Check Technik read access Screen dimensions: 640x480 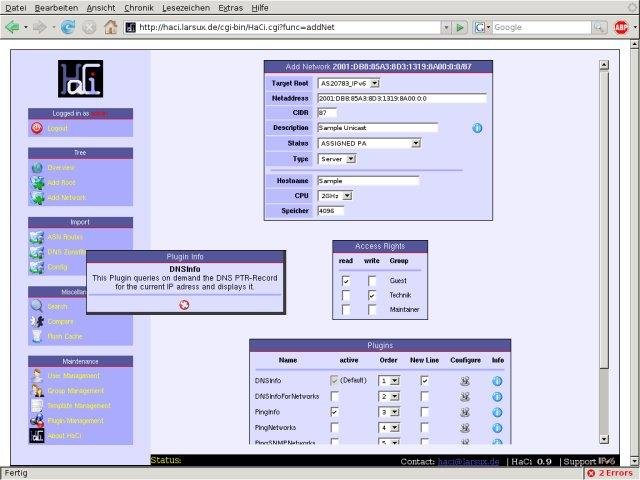pyautogui.click(x=346, y=295)
